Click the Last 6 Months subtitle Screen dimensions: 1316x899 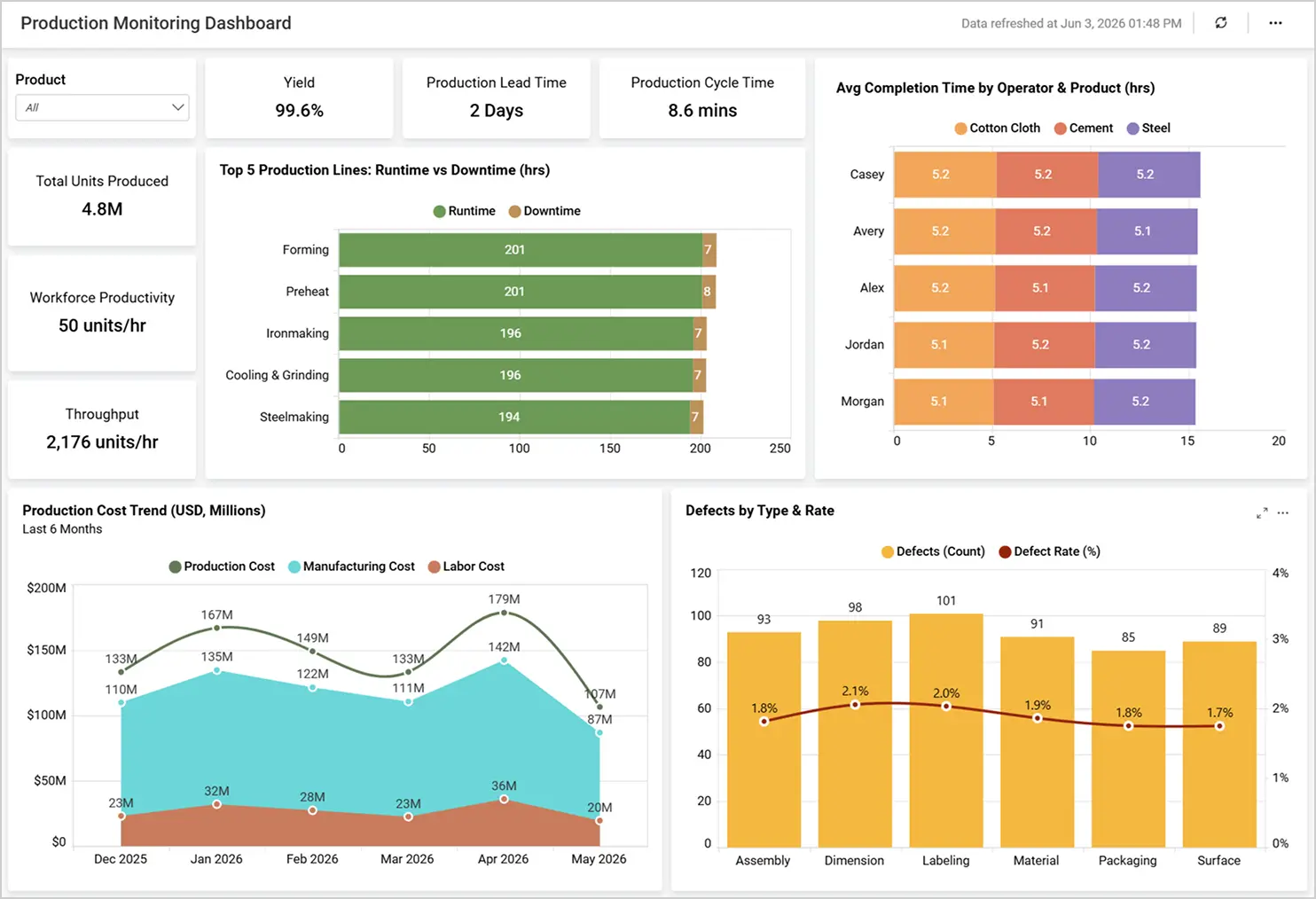(x=62, y=529)
